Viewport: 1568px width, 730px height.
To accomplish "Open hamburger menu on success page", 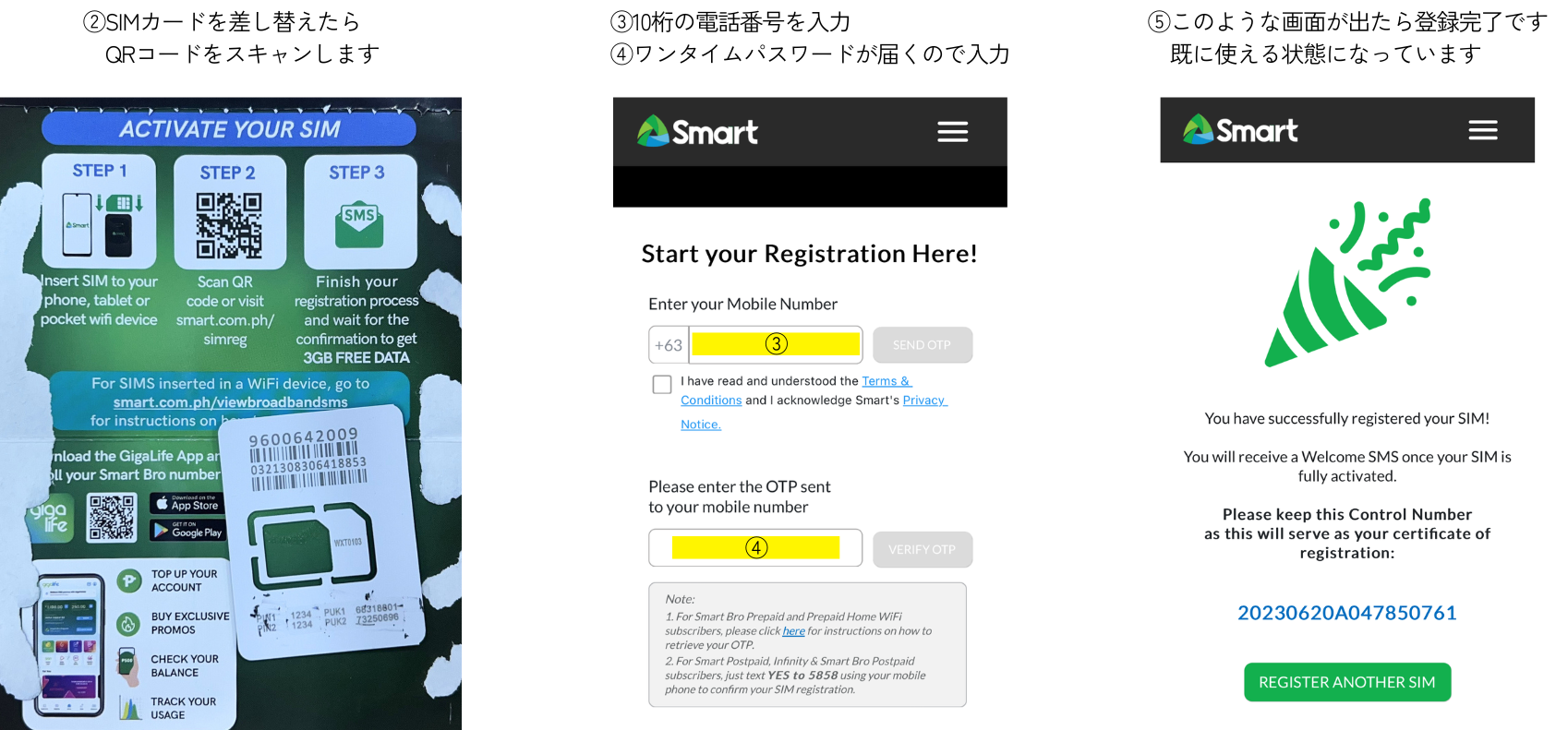I will (1482, 130).
